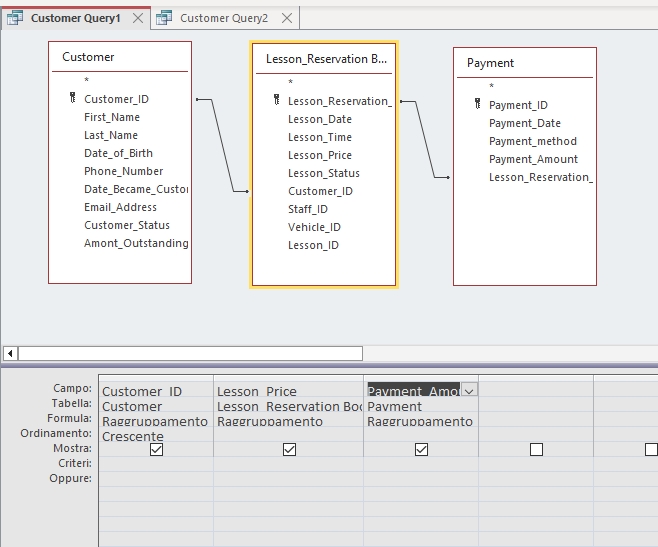Click Tabella cell showing Lesson_Reservation Boo
Image resolution: width=658 pixels, height=547 pixels.
point(289,406)
